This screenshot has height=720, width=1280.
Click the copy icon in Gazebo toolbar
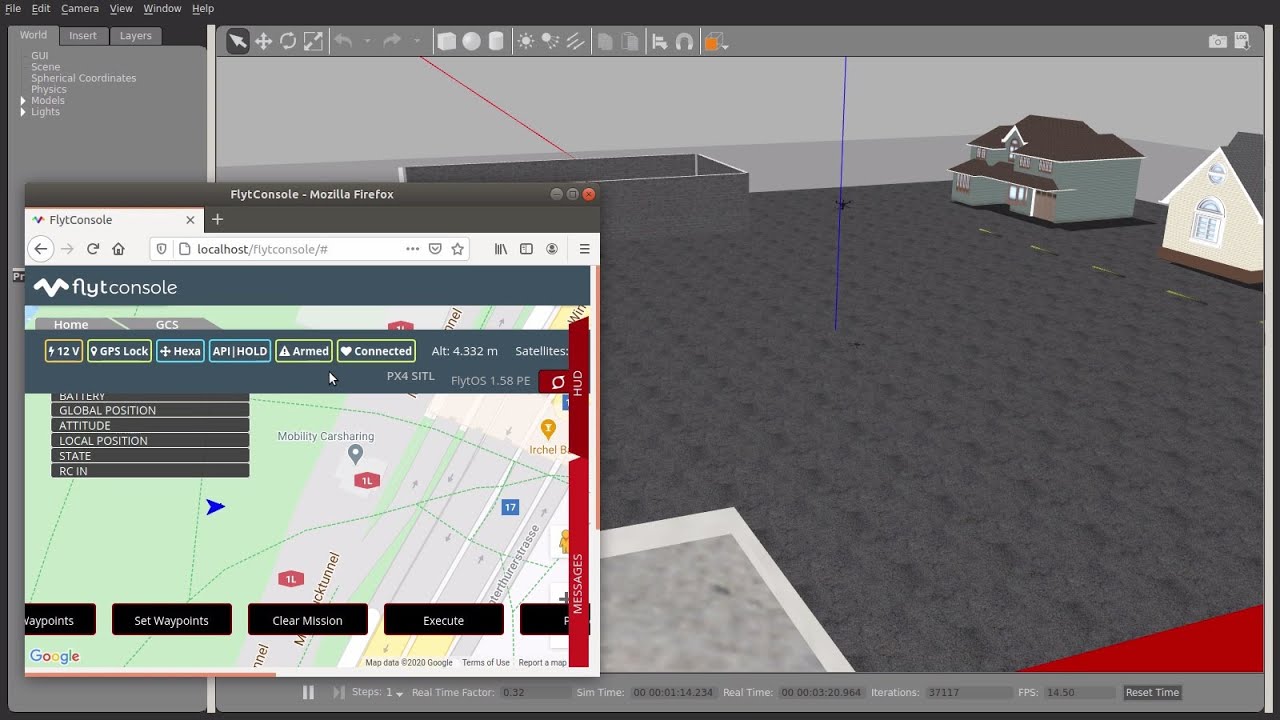click(x=605, y=41)
